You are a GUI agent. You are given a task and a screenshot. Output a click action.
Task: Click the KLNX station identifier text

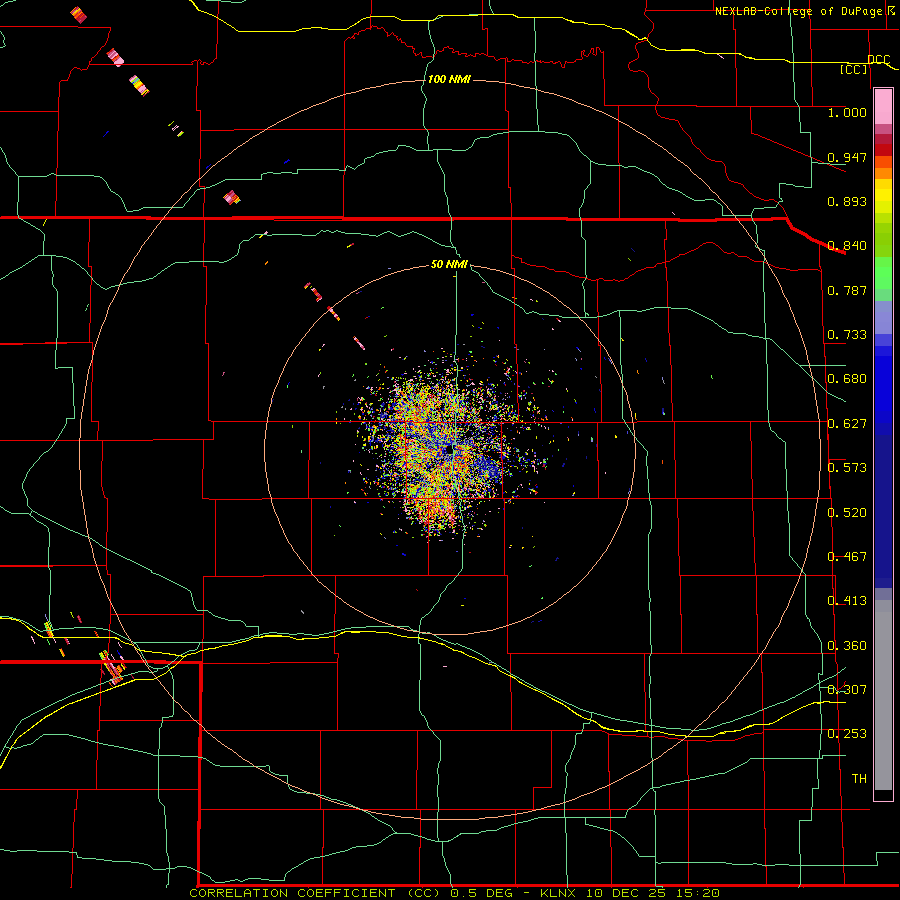(560, 893)
